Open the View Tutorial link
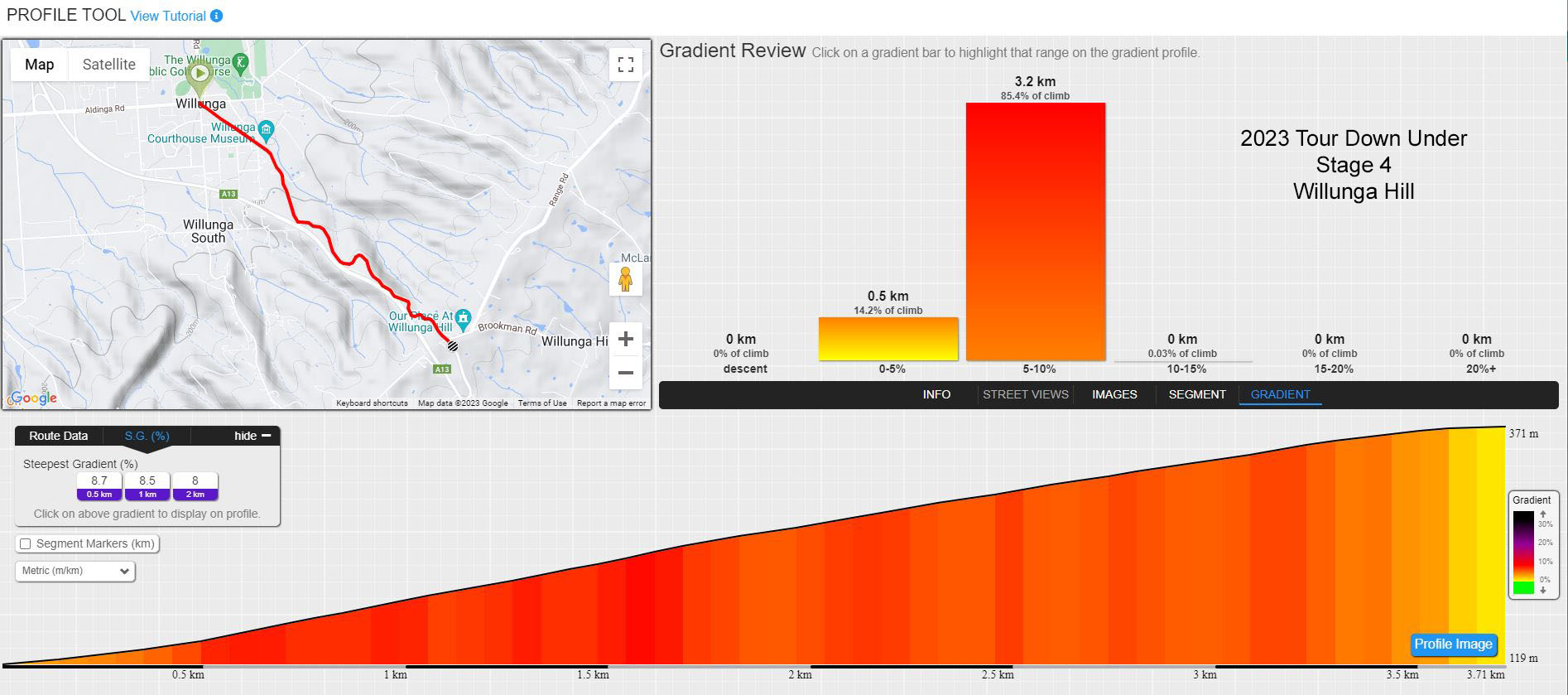 (x=168, y=16)
